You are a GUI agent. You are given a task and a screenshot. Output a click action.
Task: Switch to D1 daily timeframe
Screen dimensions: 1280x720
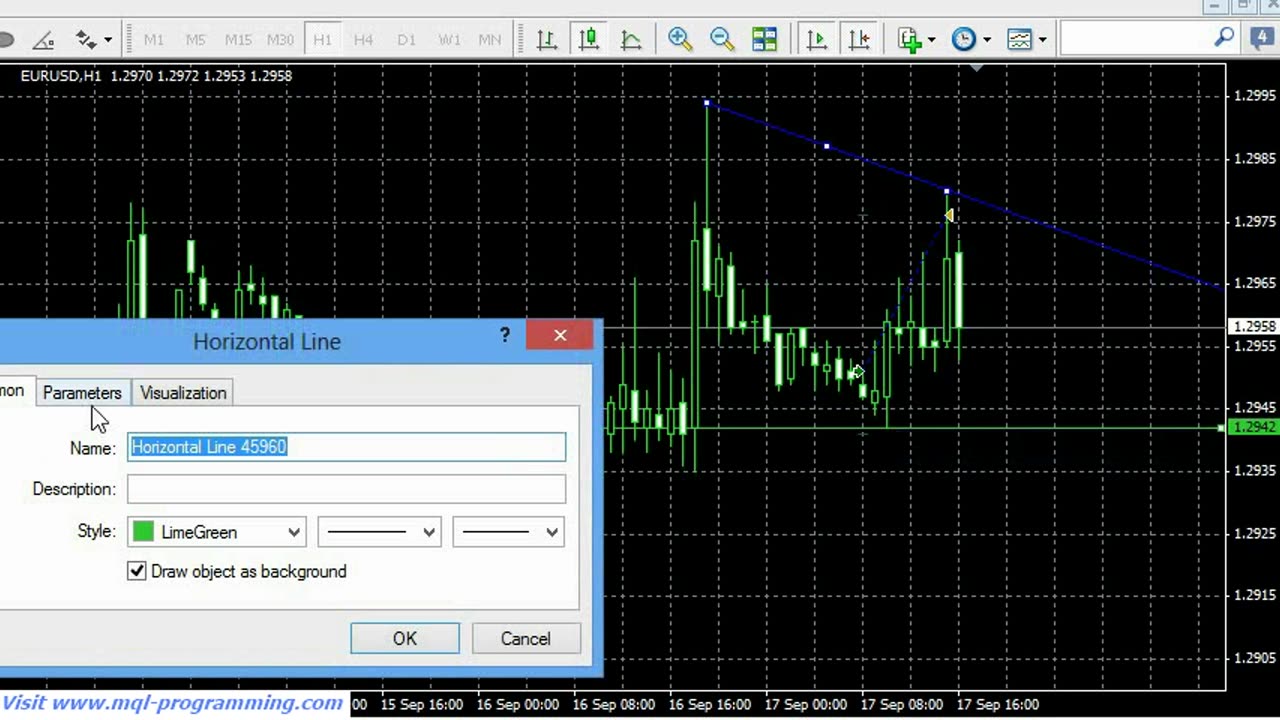click(x=406, y=40)
